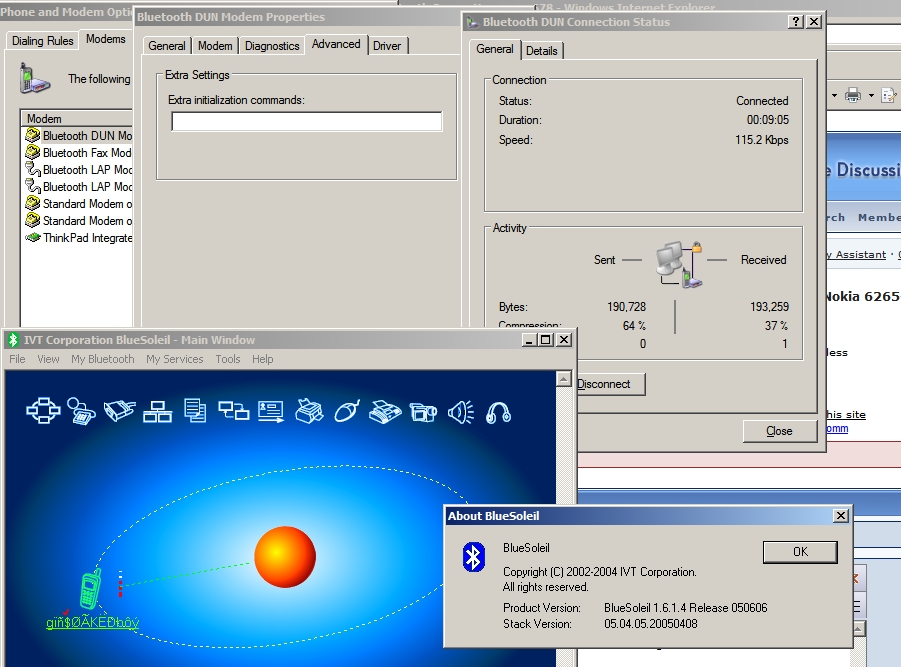Click the 'his site' link in browser

tap(846, 414)
